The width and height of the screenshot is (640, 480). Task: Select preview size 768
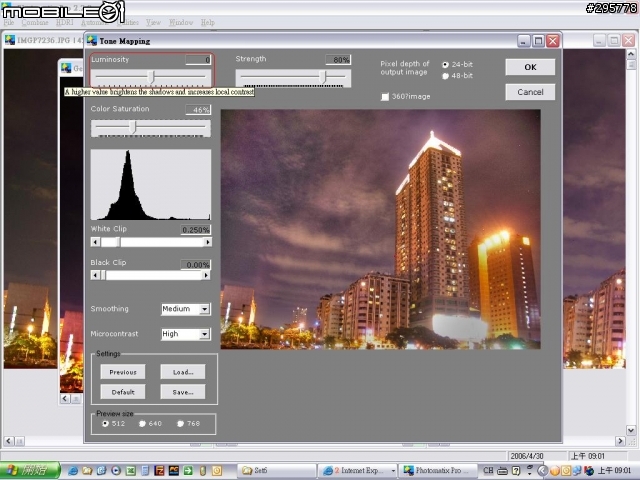click(x=180, y=424)
